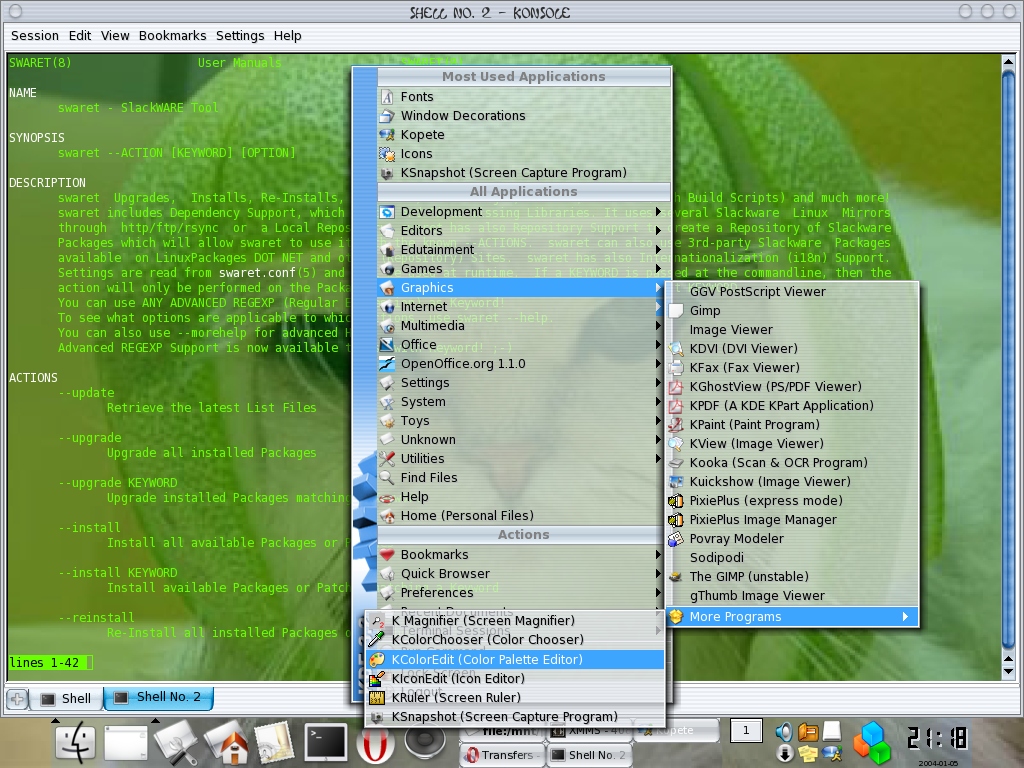Screen dimensions: 1024x768
Task: Expand the Settings submenu arrow
Action: coord(658,383)
